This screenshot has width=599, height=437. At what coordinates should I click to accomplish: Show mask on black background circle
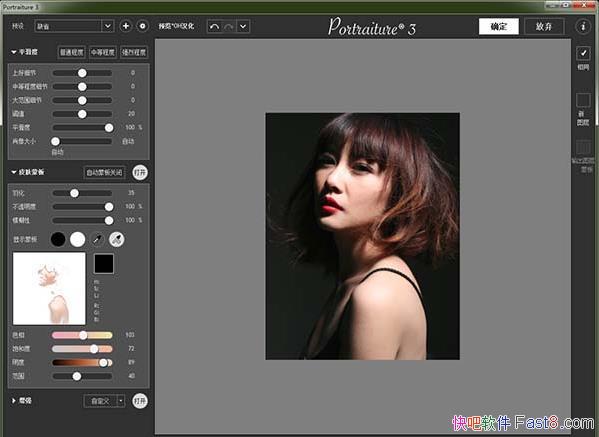[58, 240]
